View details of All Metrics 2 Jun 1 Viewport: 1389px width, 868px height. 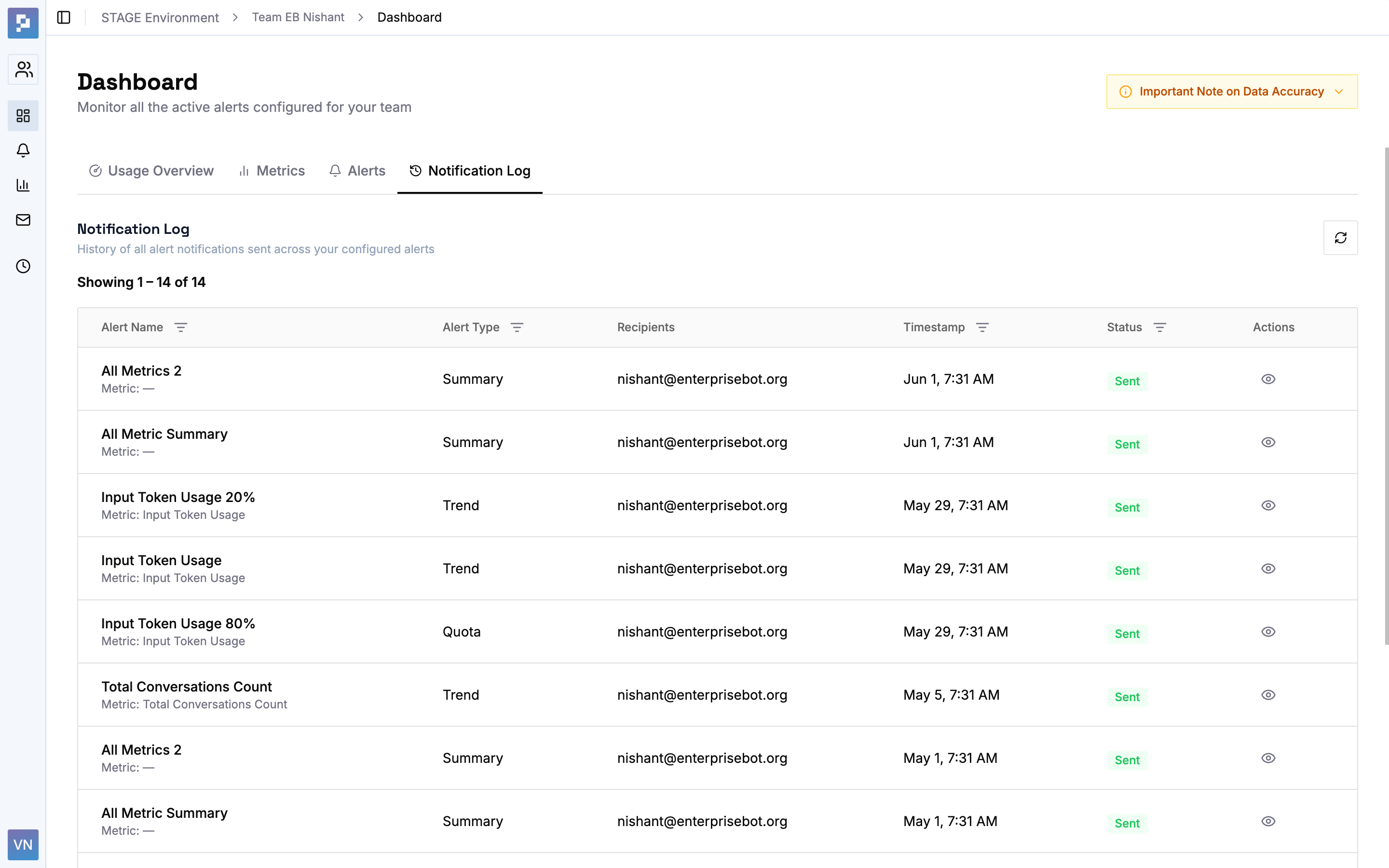click(1268, 379)
